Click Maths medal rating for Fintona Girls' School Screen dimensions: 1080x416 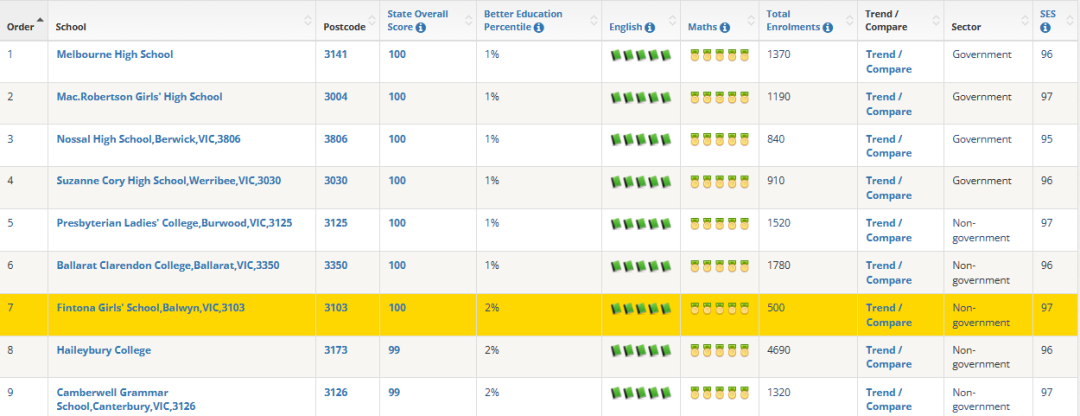tap(719, 309)
